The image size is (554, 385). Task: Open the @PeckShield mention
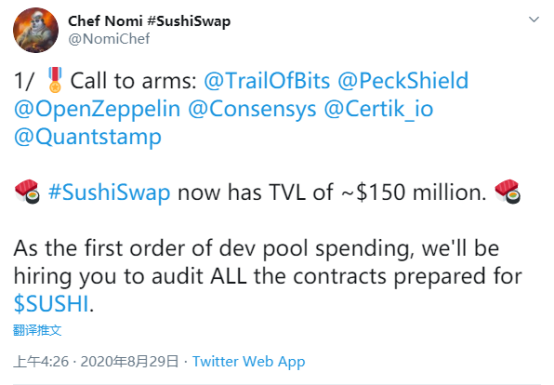[403, 81]
